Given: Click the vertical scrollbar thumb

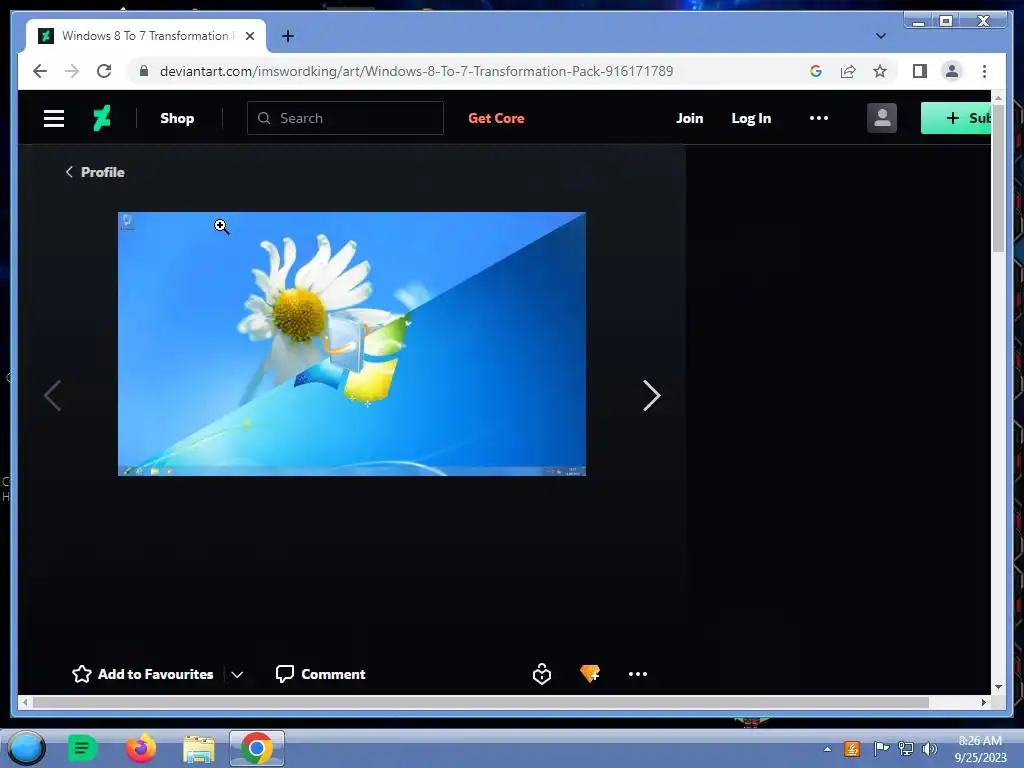Looking at the screenshot, I should point(998,178).
